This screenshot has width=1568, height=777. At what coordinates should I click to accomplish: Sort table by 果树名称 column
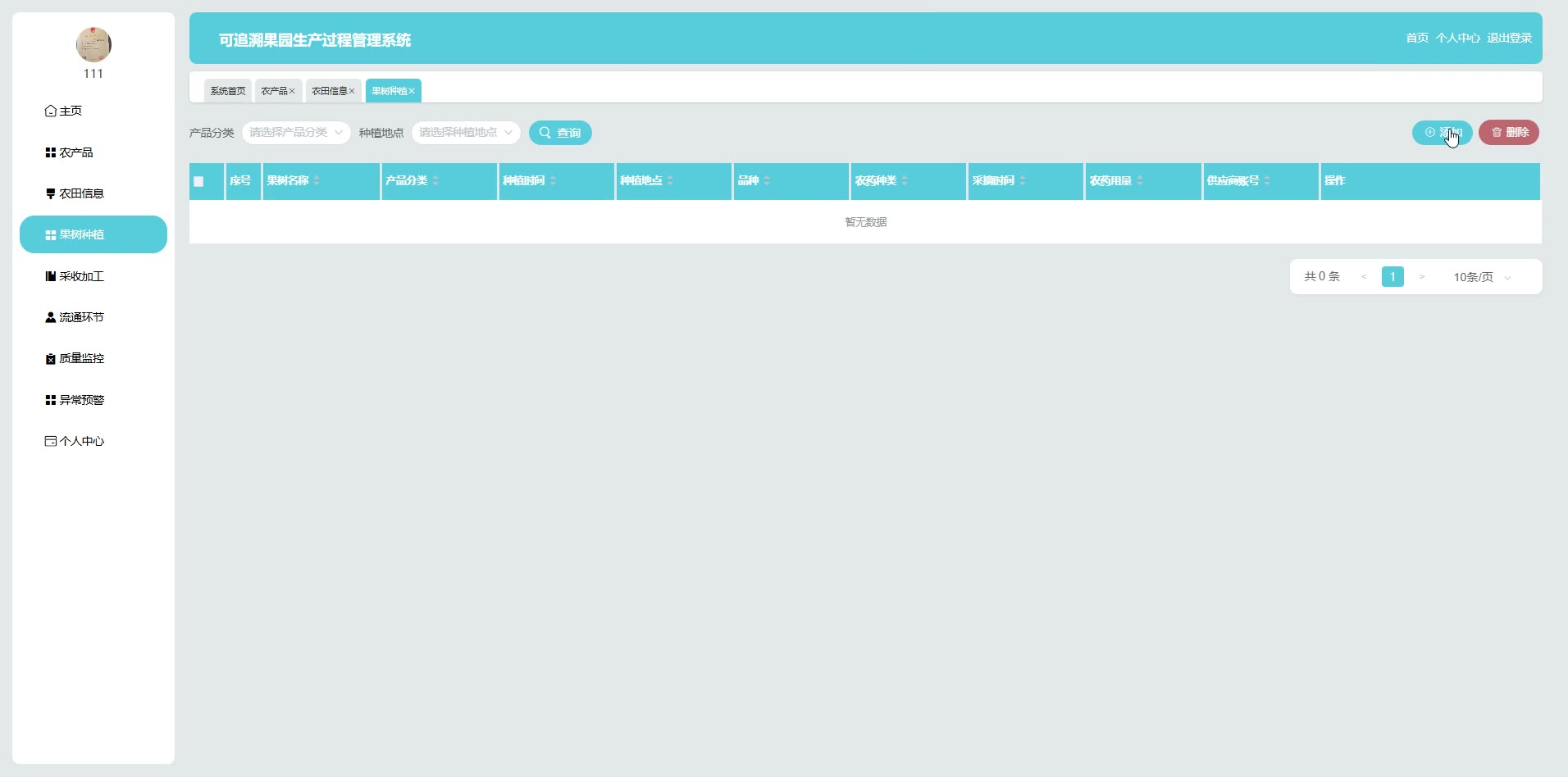pos(317,180)
